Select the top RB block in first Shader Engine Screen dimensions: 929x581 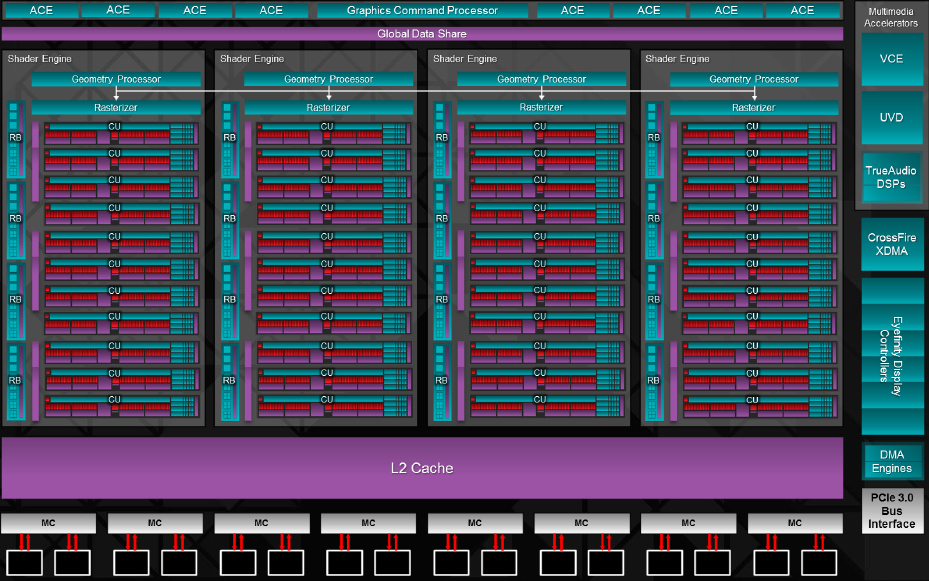(x=15, y=138)
